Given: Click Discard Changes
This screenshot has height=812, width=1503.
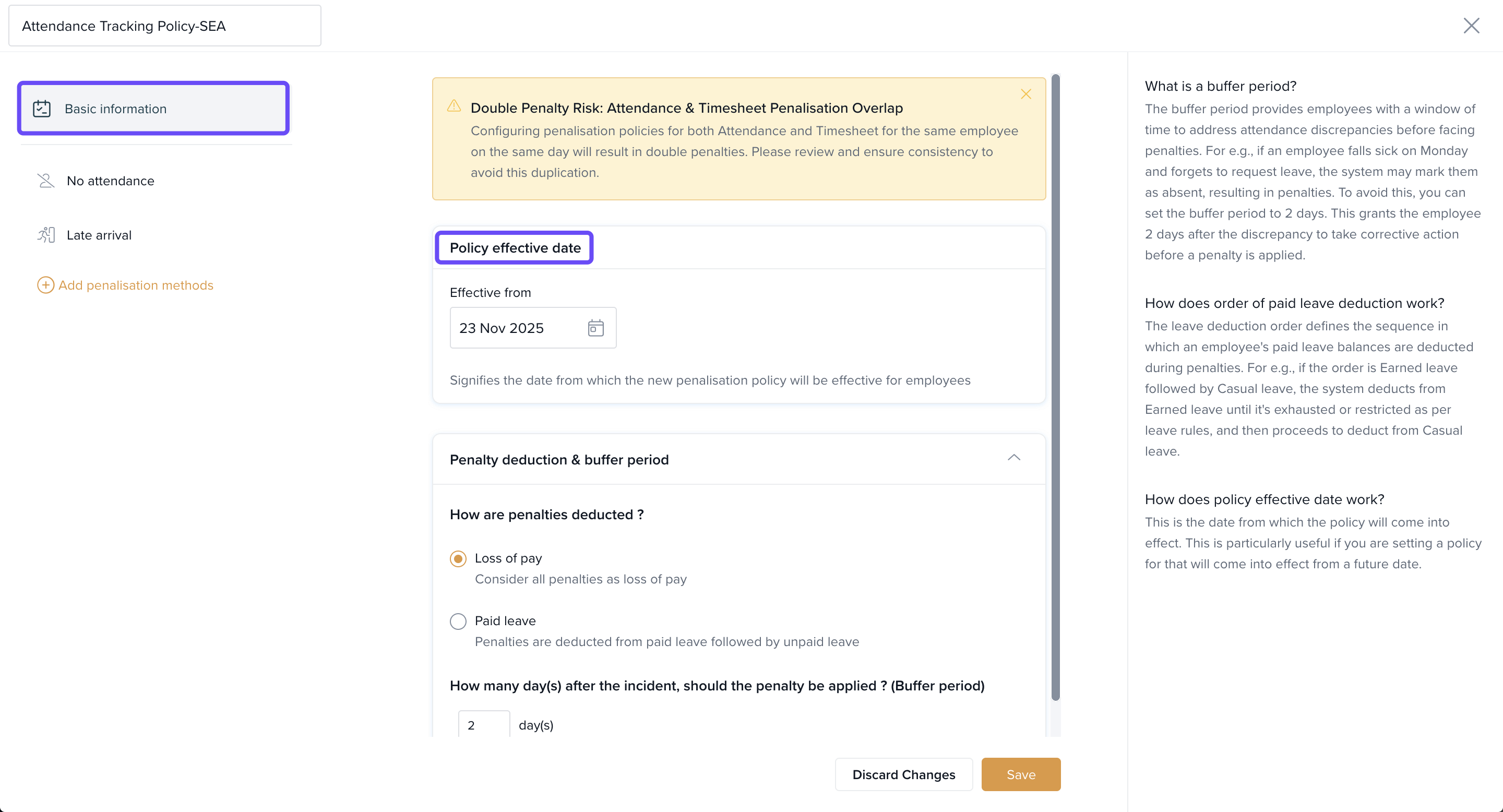Looking at the screenshot, I should 903,774.
